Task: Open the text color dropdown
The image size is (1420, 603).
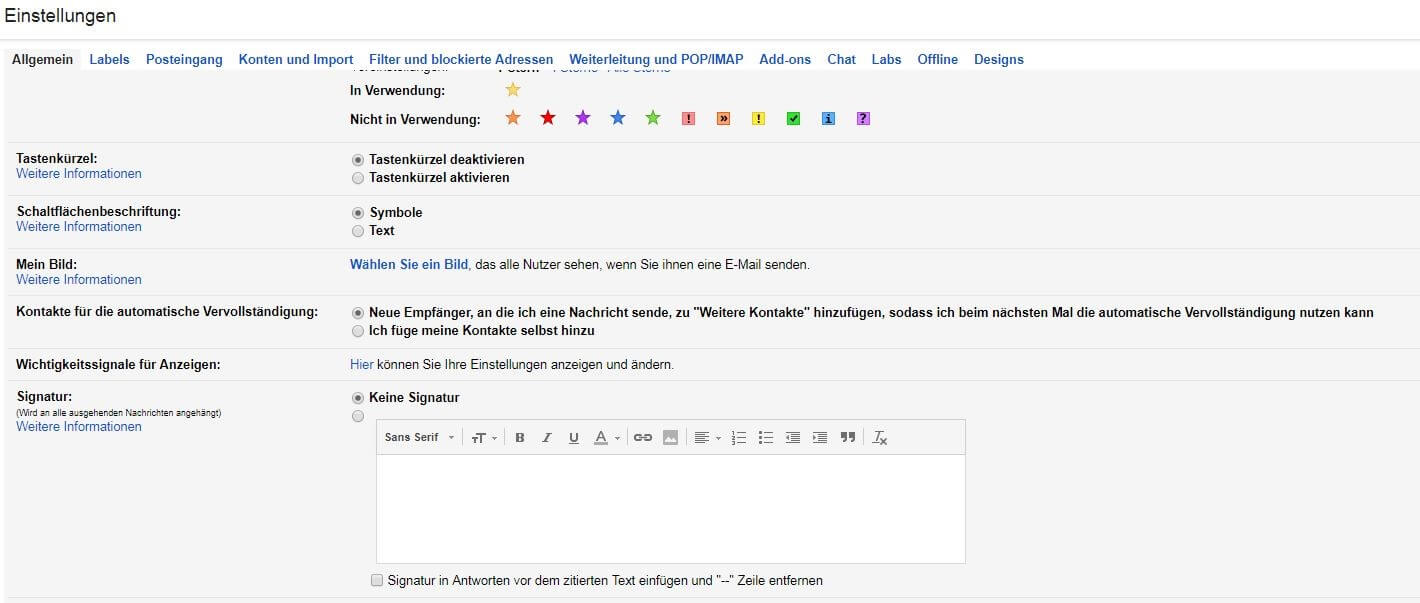Action: 607,437
